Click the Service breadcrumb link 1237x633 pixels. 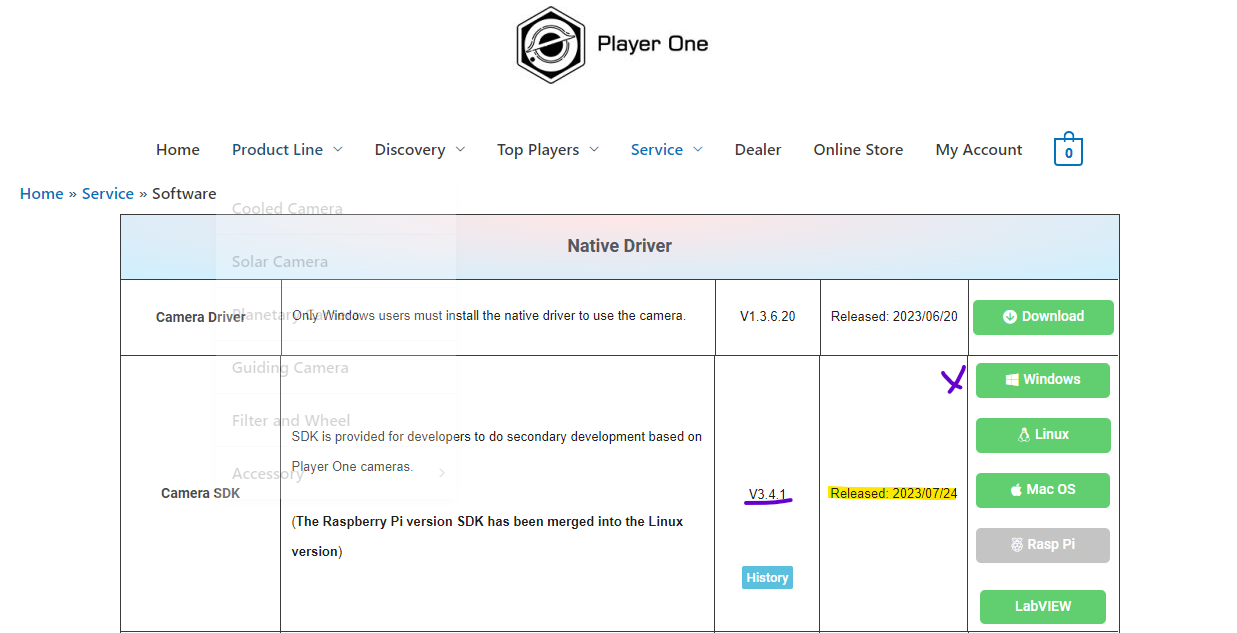[108, 193]
